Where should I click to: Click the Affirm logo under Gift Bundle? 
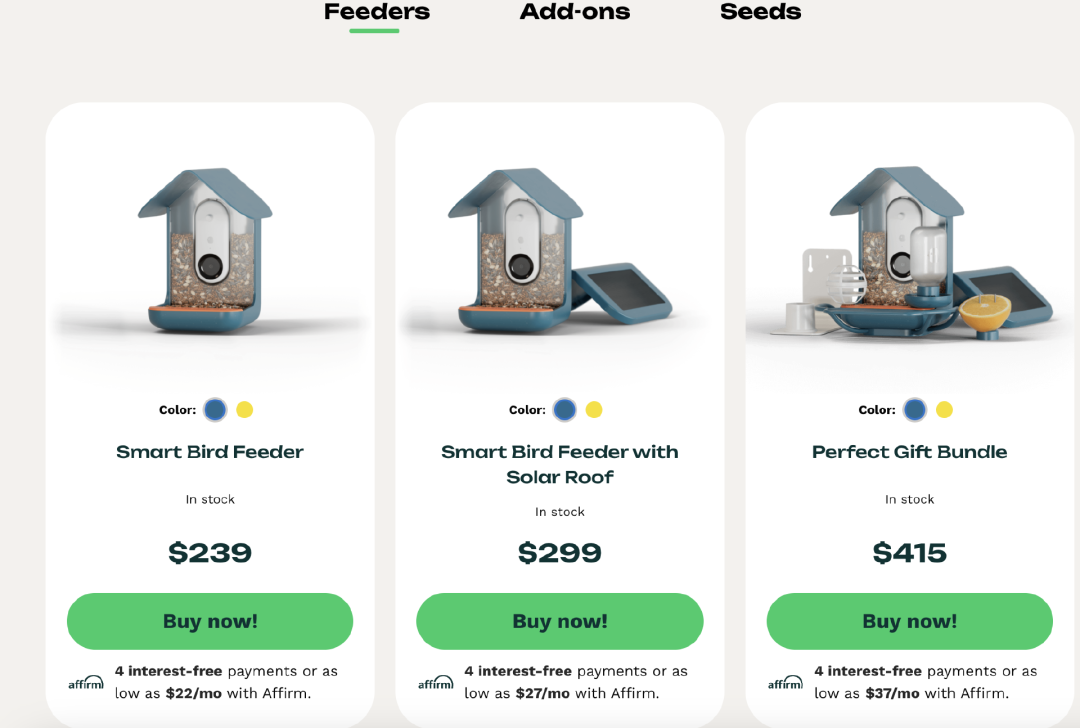[786, 683]
